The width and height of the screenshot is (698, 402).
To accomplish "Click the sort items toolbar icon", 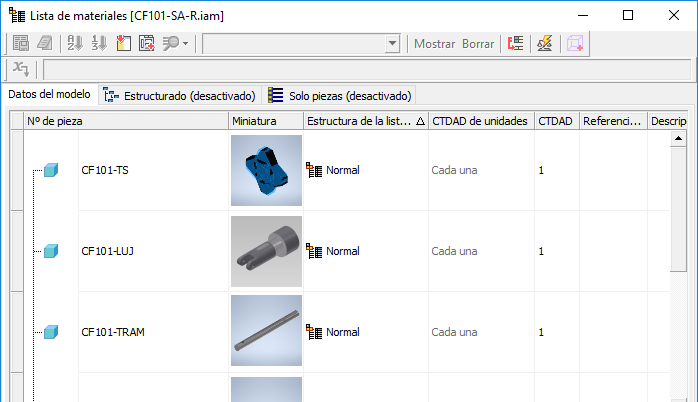I will 75,44.
